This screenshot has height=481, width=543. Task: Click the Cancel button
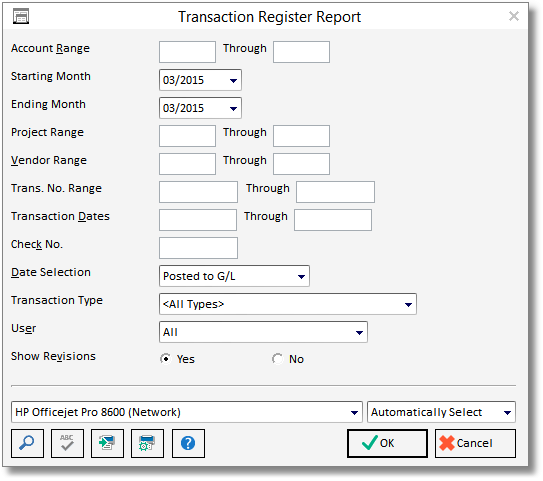click(x=475, y=443)
